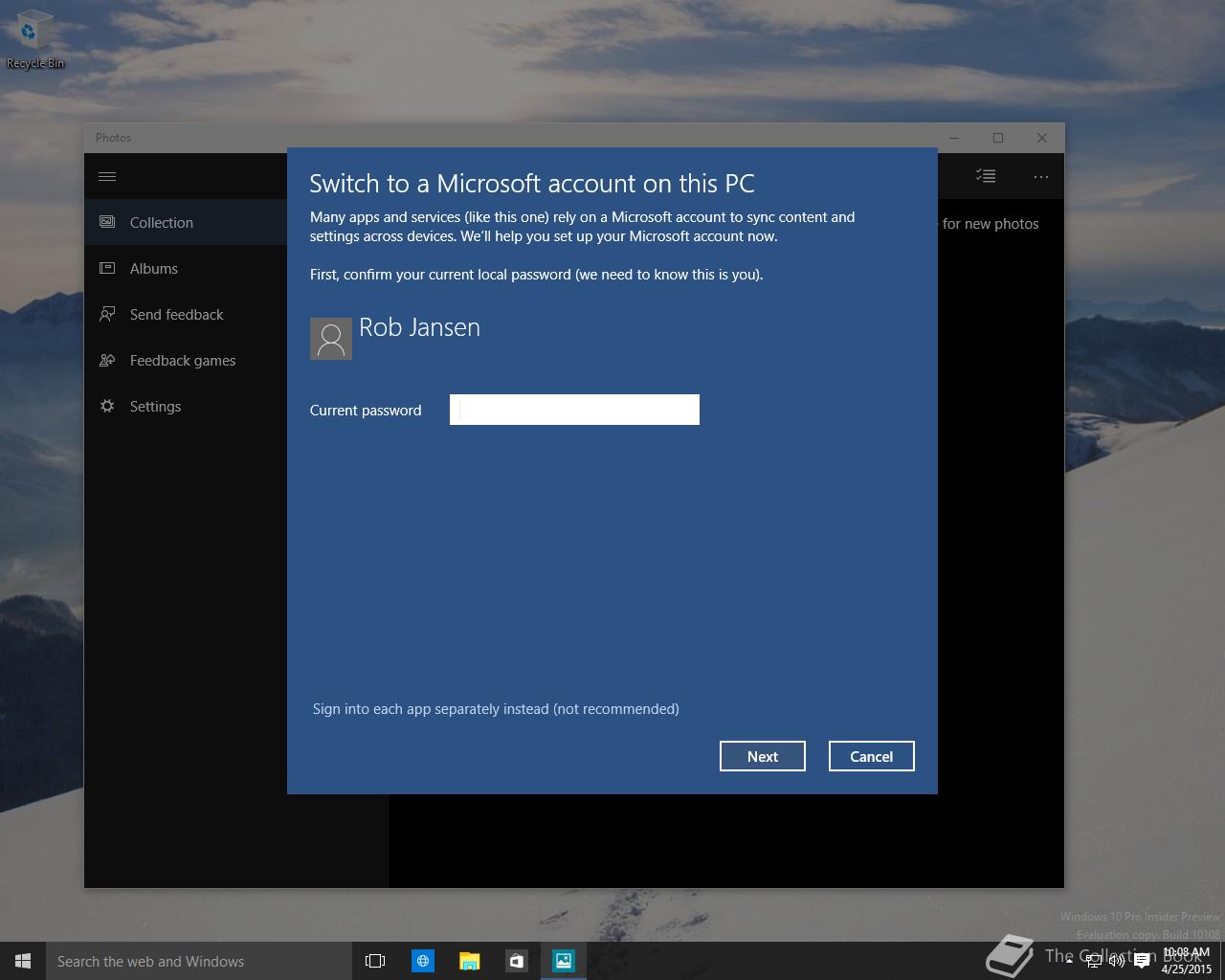This screenshot has height=980, width=1225.
Task: Open the Windows Start menu
Action: 23,961
